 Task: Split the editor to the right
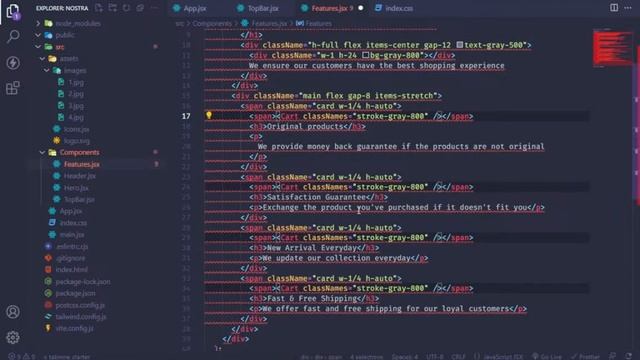(x=614, y=8)
